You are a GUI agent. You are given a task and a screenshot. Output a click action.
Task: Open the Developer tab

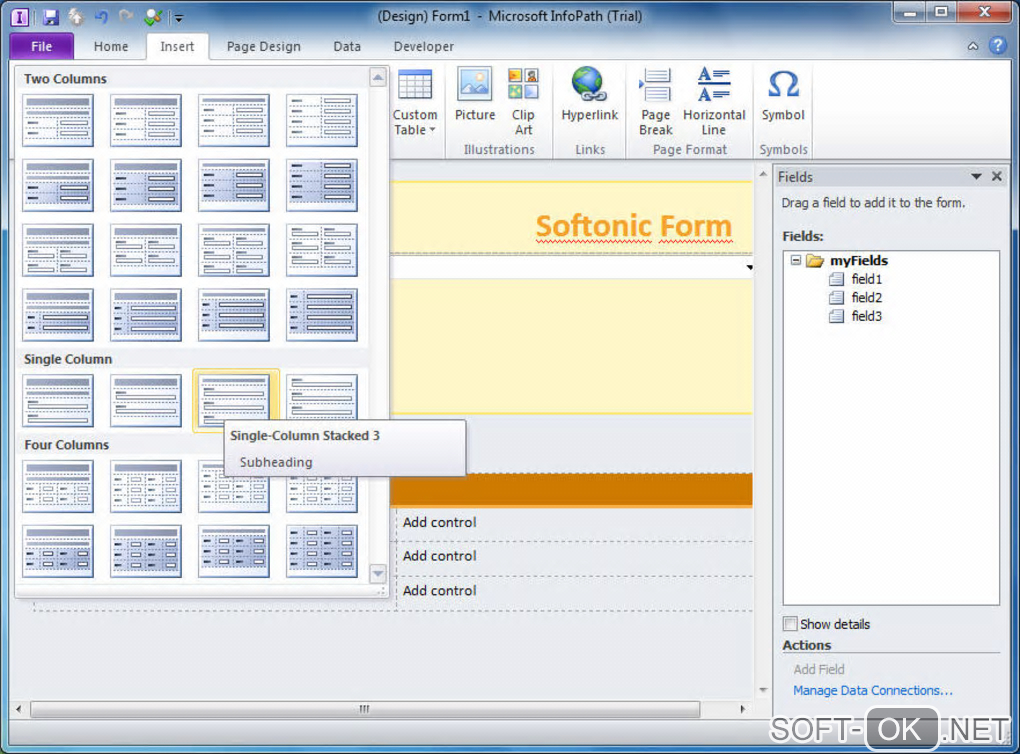click(423, 46)
